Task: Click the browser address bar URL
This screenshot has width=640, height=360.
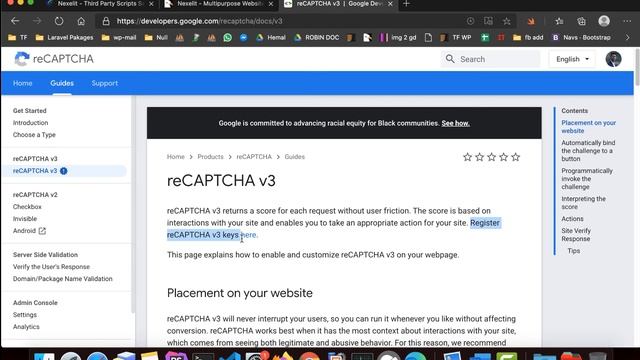Action: pyautogui.click(x=199, y=21)
